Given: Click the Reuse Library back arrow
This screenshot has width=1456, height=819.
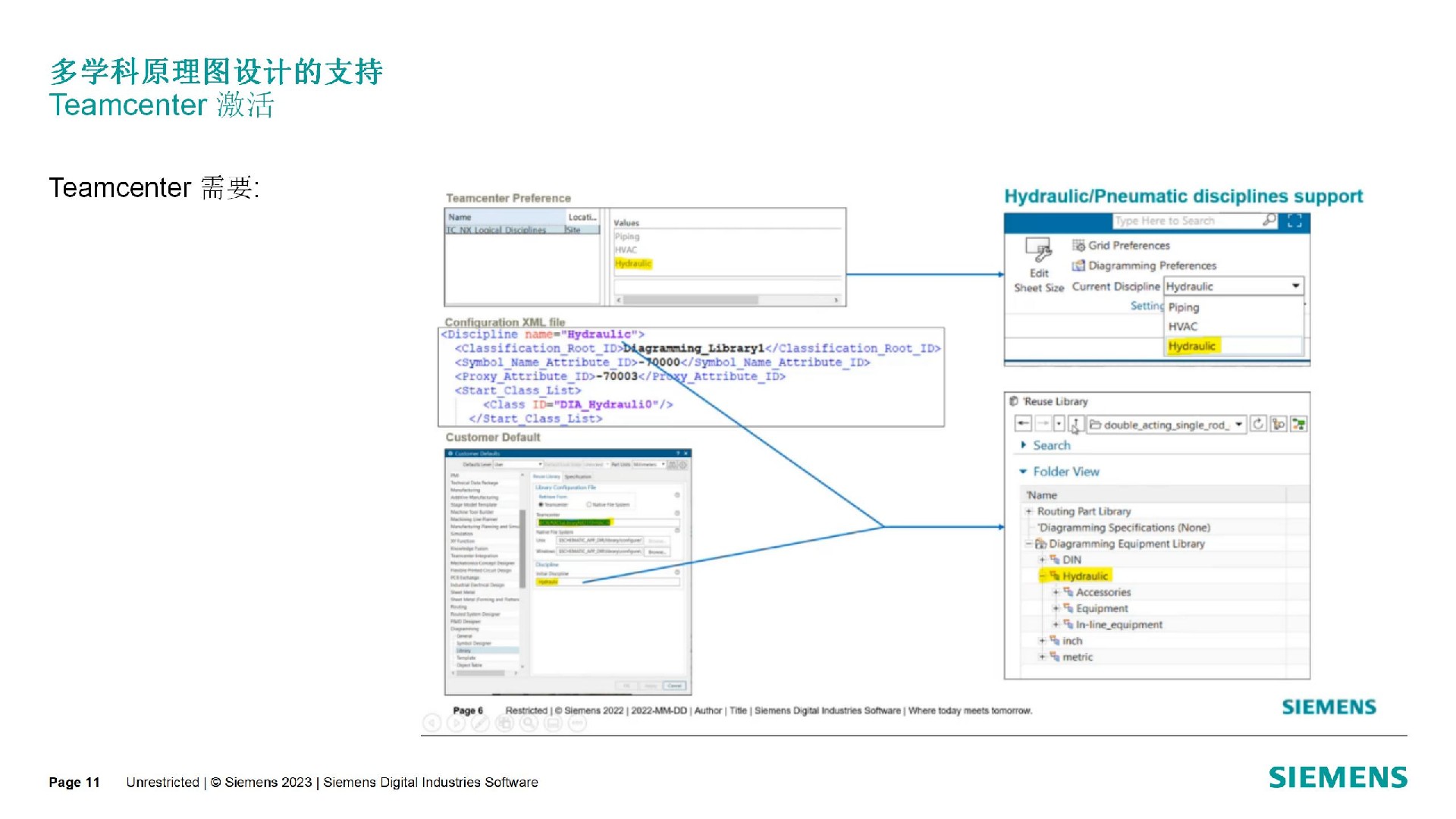Looking at the screenshot, I should click(1023, 424).
